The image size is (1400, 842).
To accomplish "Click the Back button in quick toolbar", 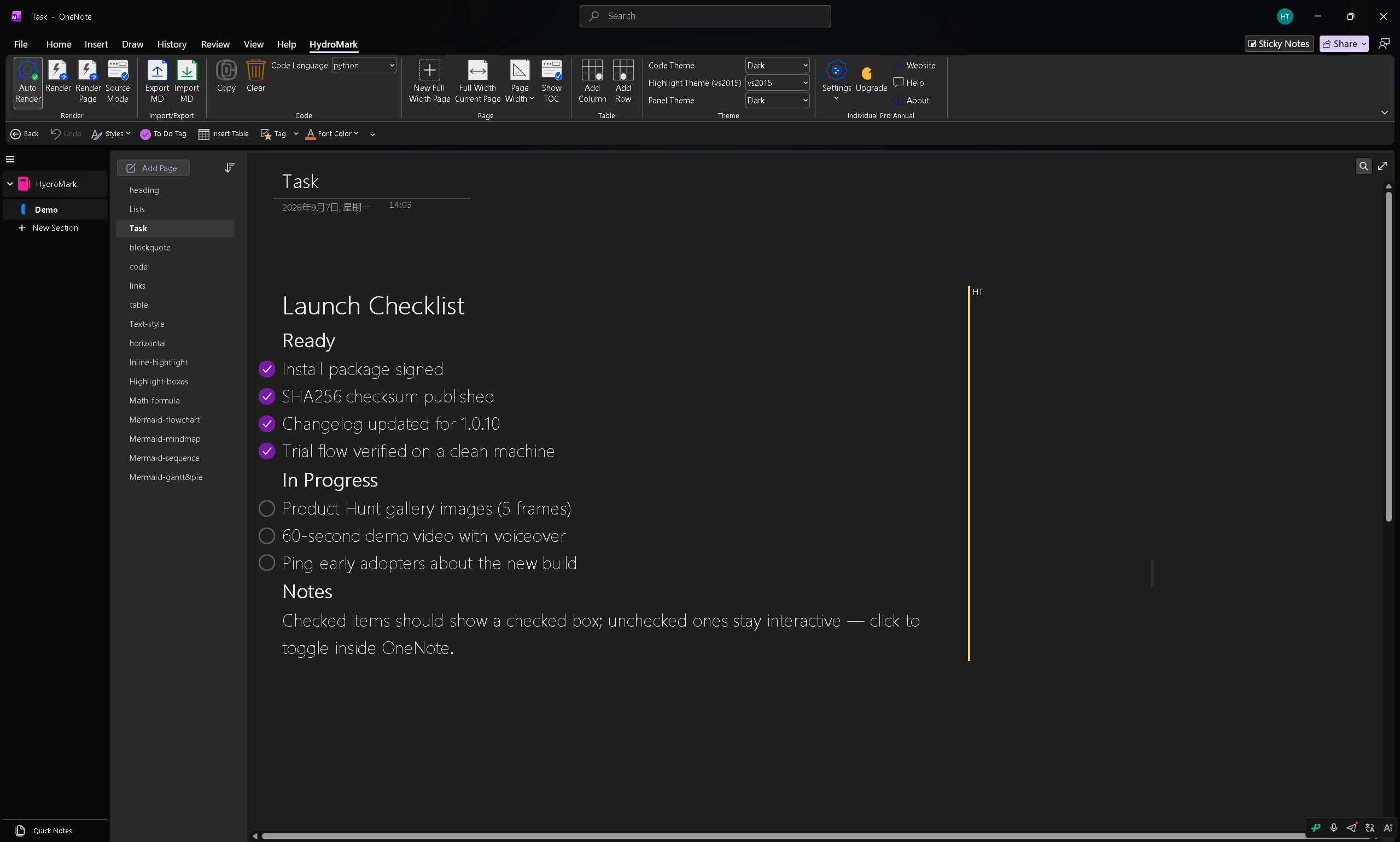I will coord(25,134).
